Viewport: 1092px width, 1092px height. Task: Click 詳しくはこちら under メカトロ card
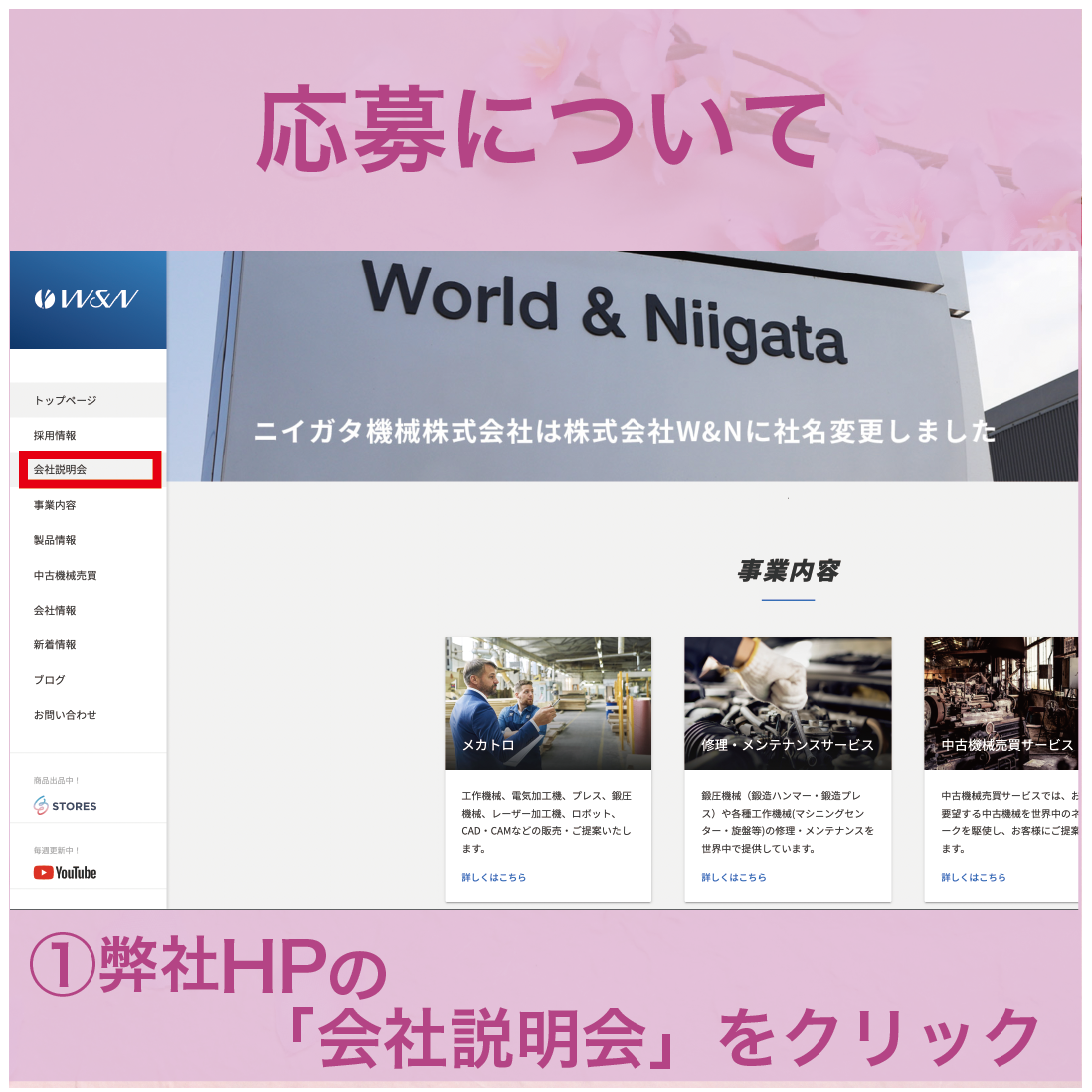(x=493, y=877)
